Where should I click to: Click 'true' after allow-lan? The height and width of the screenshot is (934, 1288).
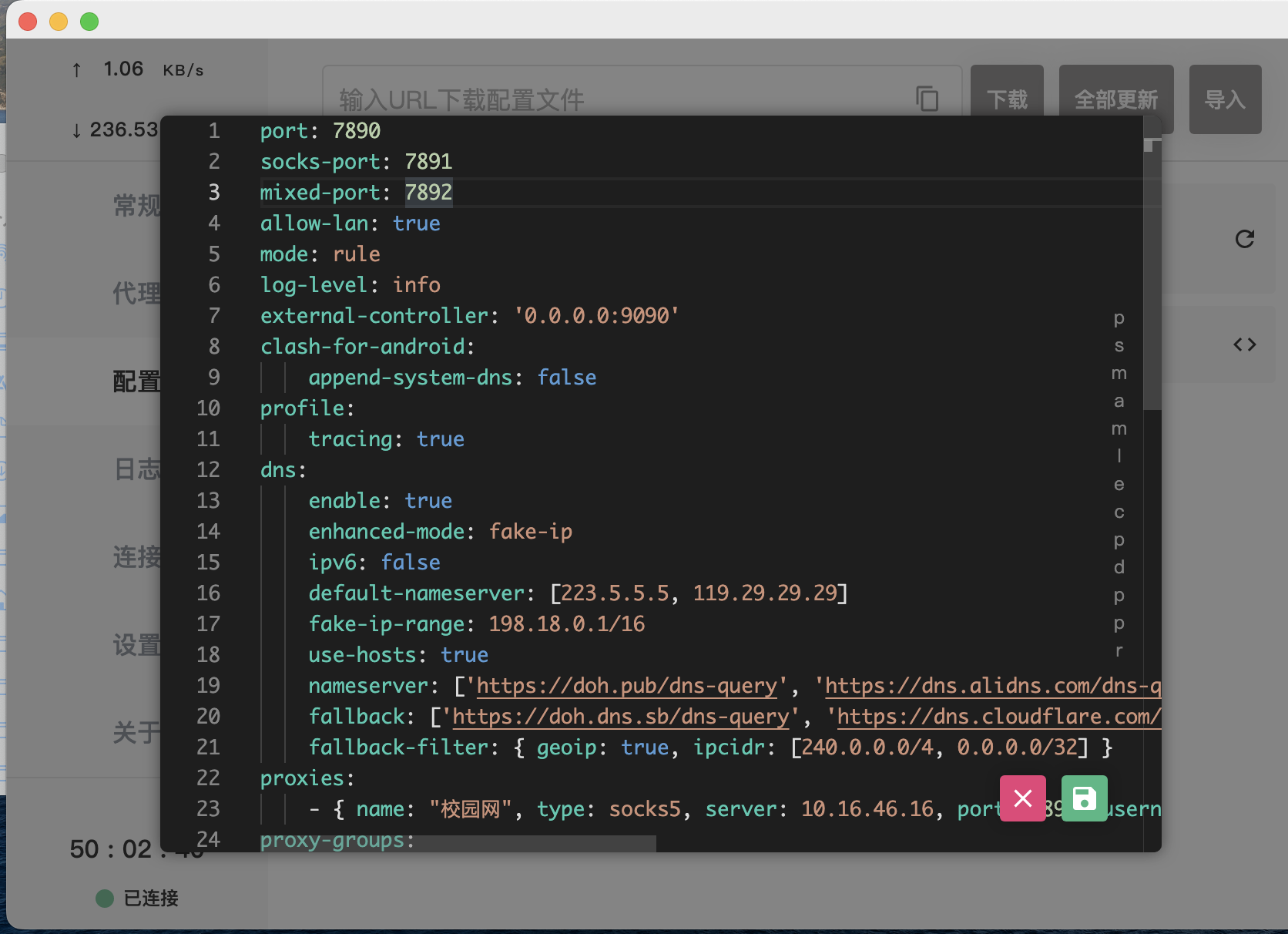click(x=417, y=223)
